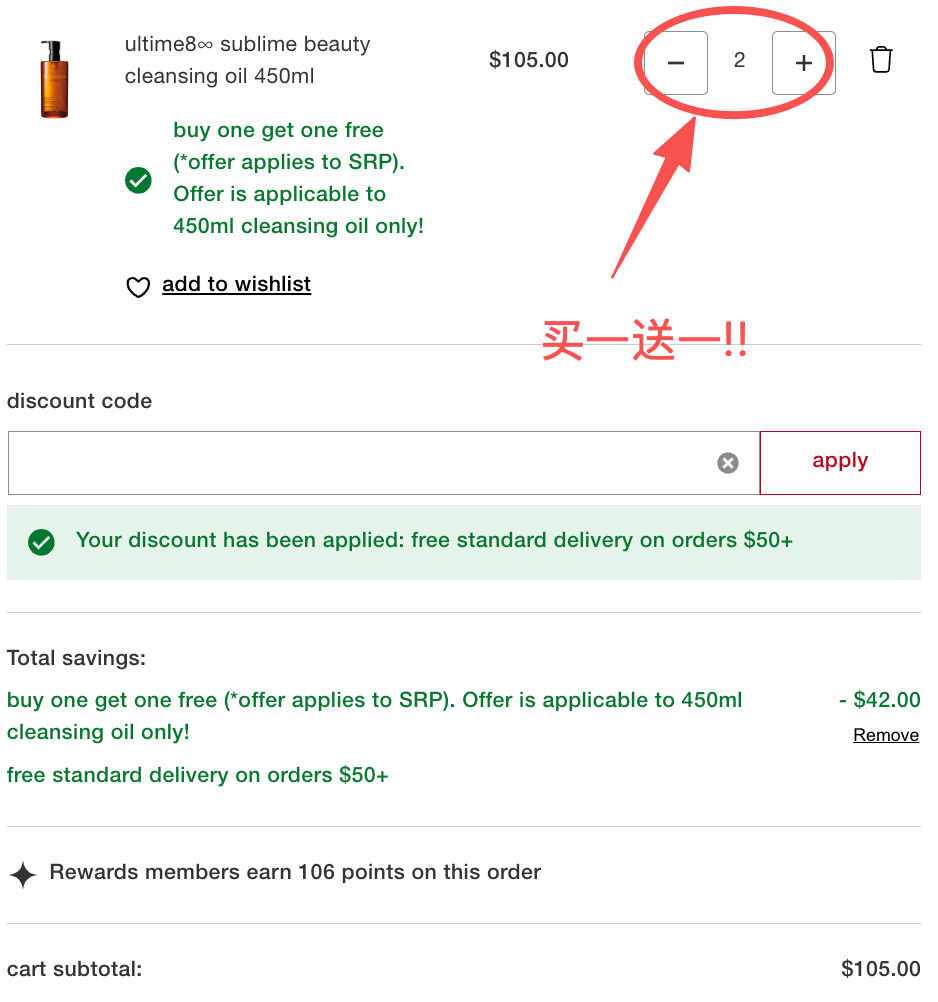Click the rewards members 106 points text

point(295,872)
